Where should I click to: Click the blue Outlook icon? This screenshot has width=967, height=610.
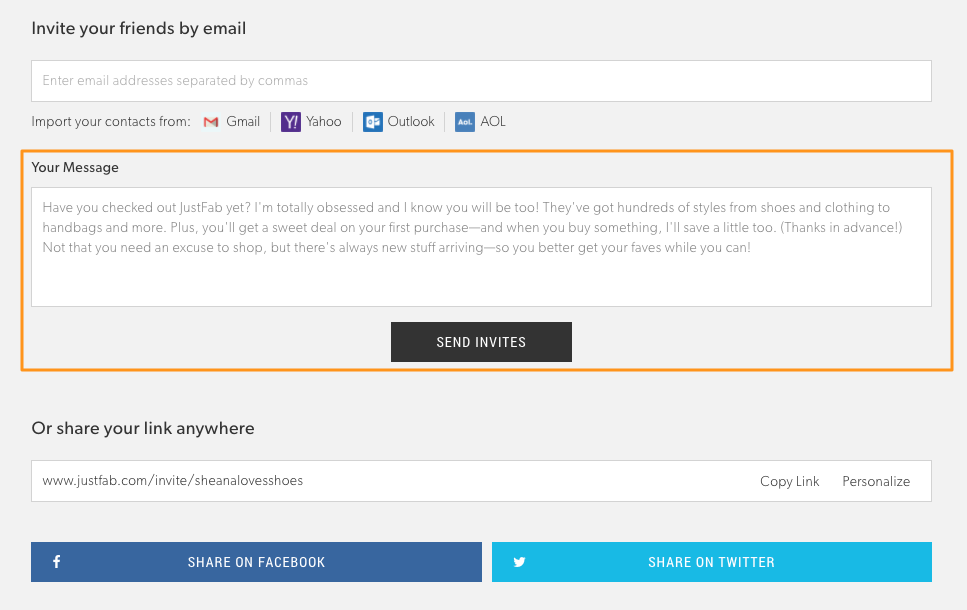click(372, 122)
